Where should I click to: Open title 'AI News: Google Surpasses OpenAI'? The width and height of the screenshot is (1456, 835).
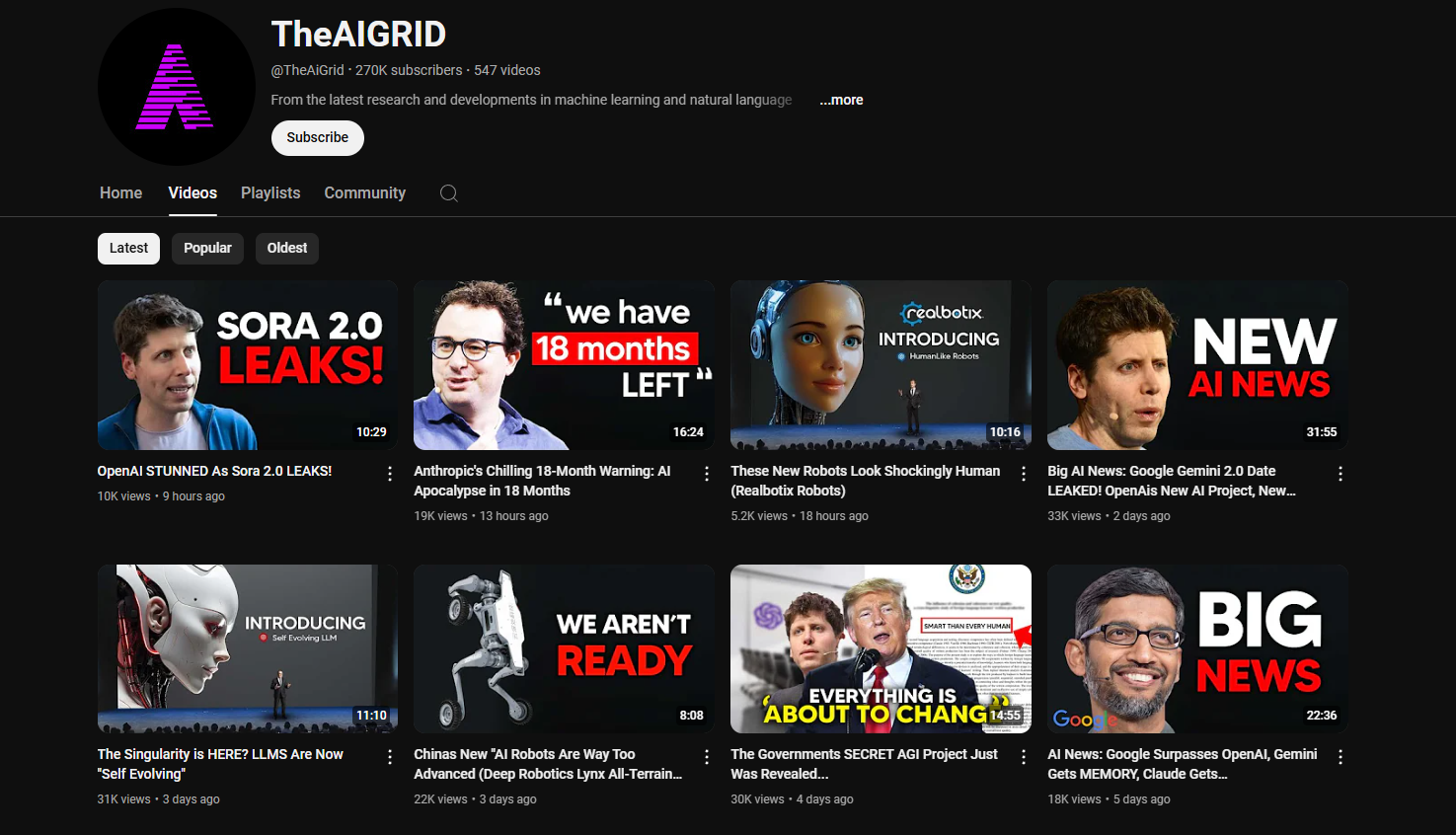tap(1183, 764)
